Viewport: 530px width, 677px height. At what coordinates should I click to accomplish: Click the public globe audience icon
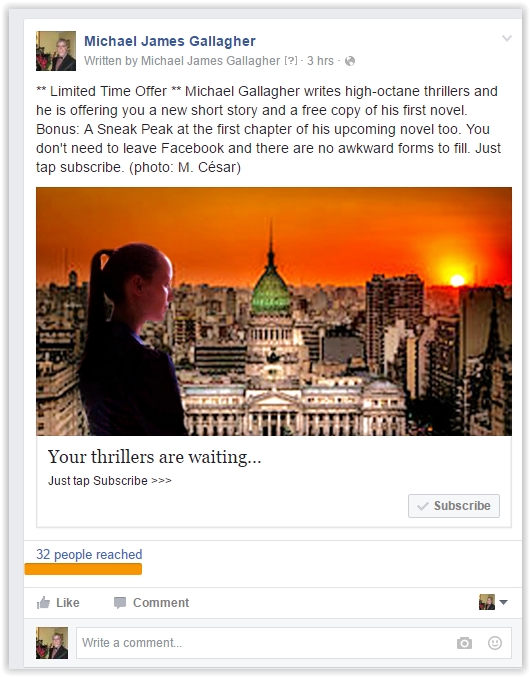point(350,61)
